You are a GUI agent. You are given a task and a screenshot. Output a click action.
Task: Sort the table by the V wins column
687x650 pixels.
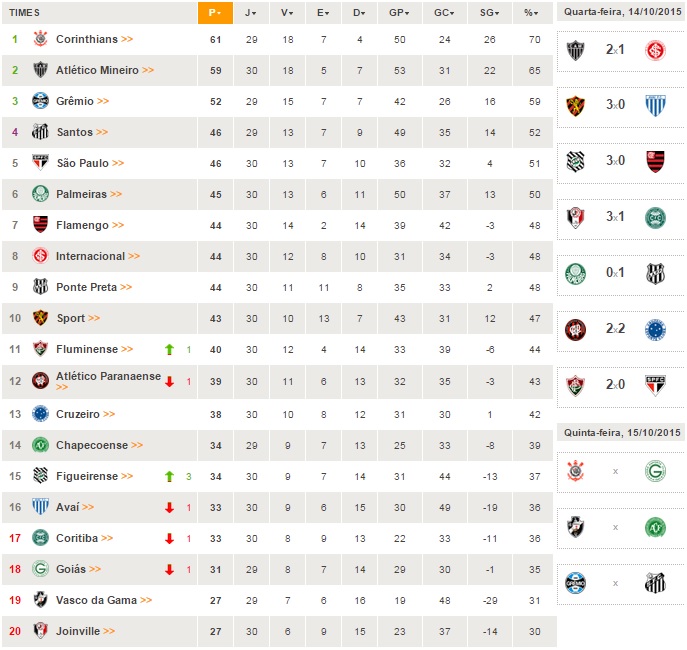[288, 12]
